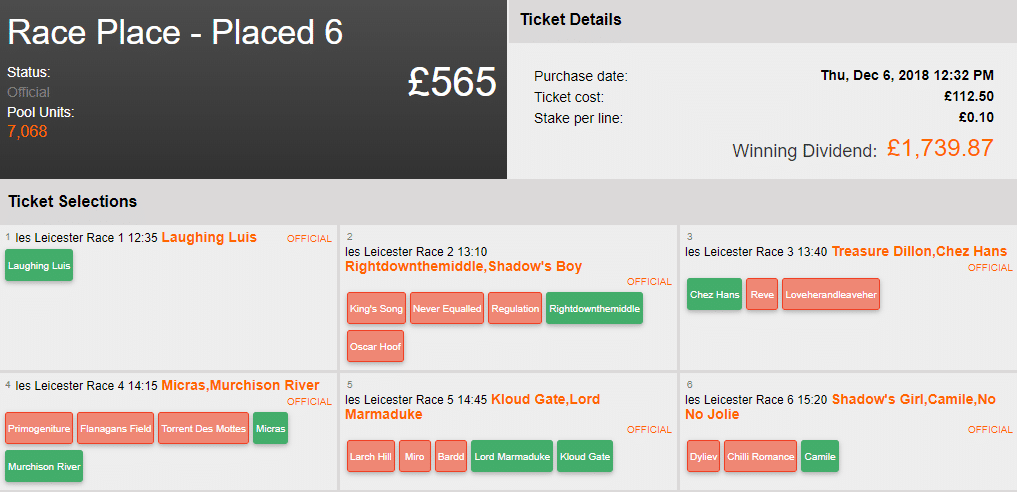Image resolution: width=1017 pixels, height=492 pixels.
Task: Click the Flanagans Field chip
Action: pos(115,429)
